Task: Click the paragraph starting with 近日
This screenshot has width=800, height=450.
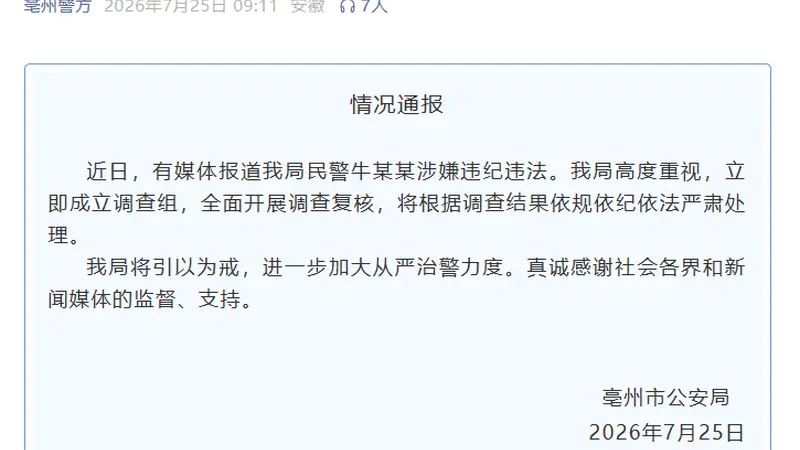Action: pos(397,203)
